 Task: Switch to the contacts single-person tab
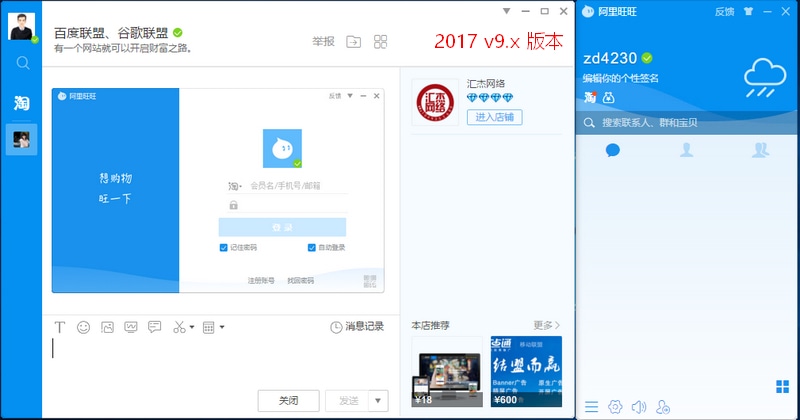687,150
